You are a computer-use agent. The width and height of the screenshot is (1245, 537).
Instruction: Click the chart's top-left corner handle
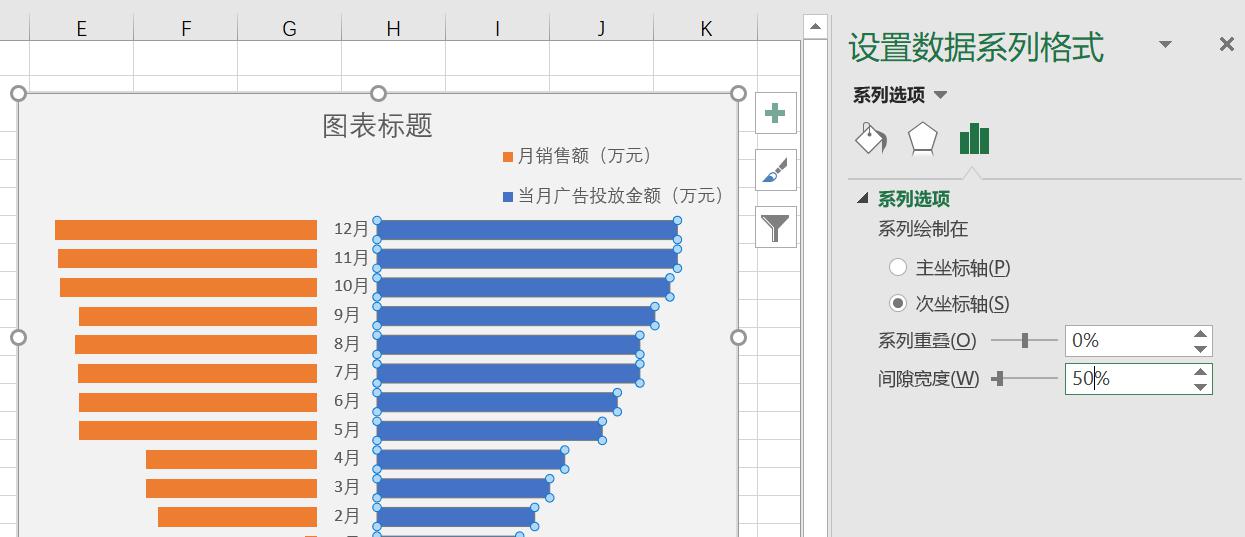pos(17,93)
